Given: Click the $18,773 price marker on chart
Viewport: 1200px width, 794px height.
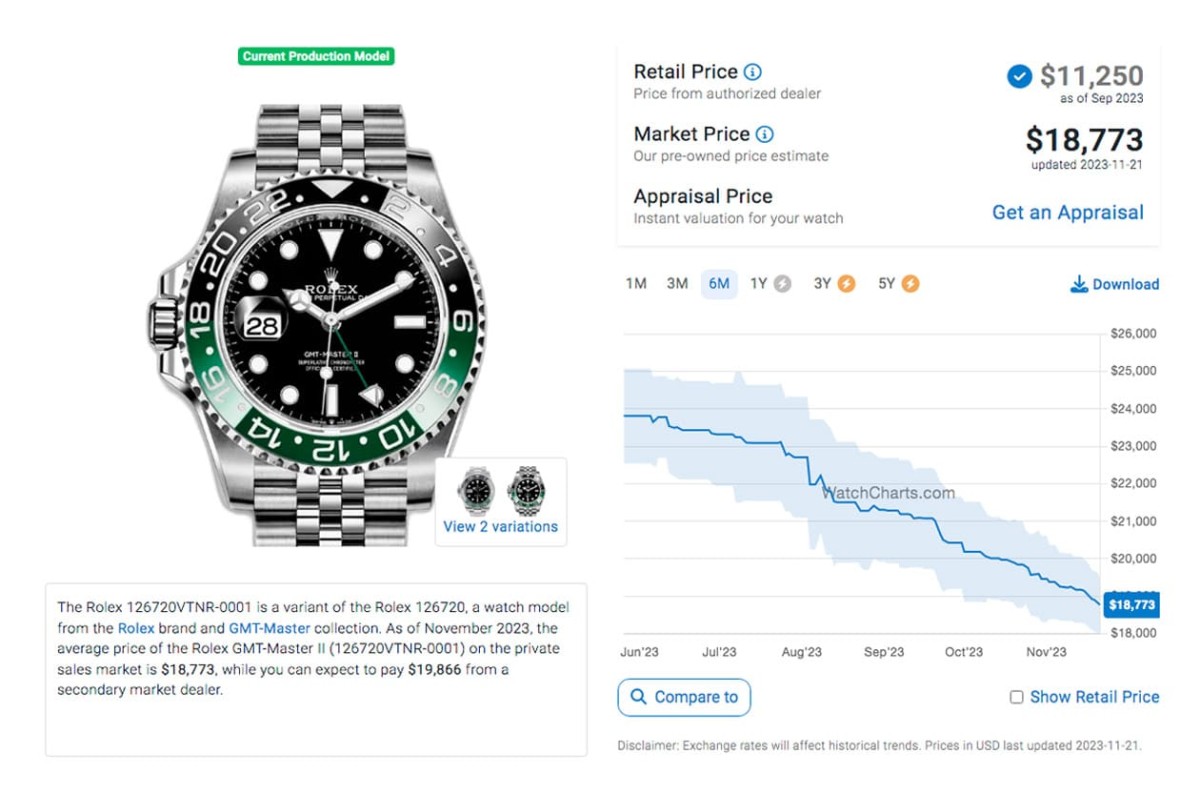Looking at the screenshot, I should pos(1132,604).
